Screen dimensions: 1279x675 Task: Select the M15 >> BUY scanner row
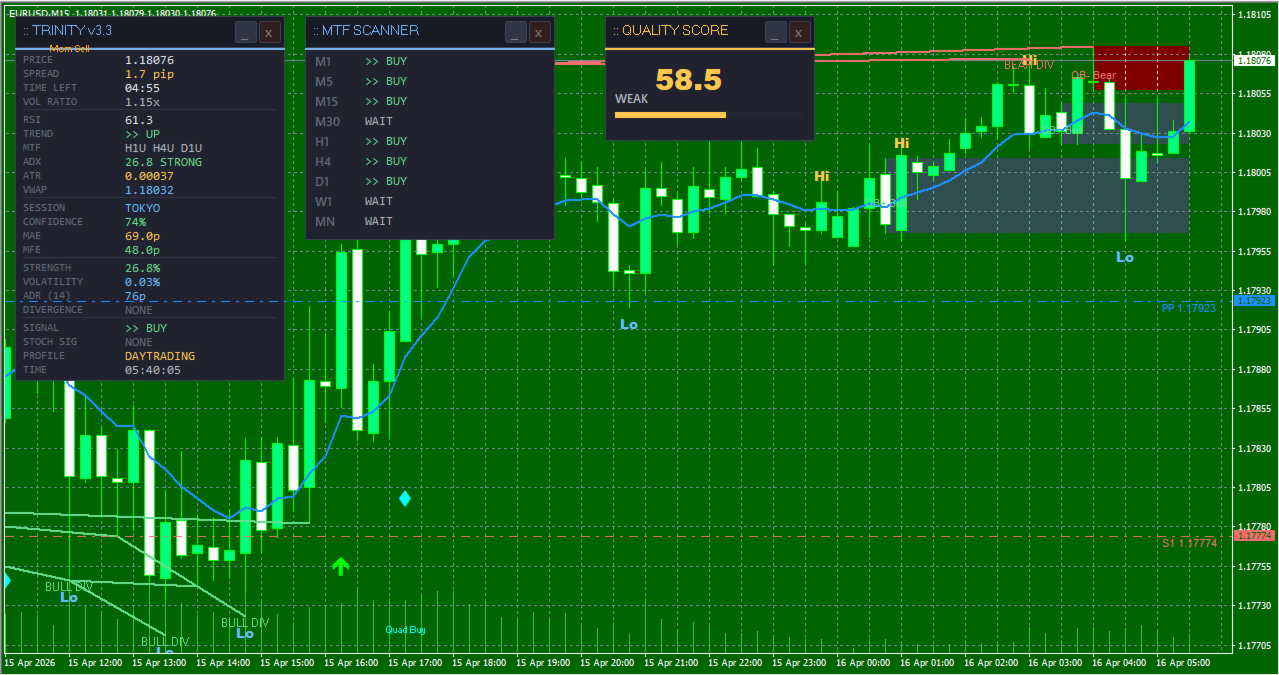pyautogui.click(x=430, y=101)
